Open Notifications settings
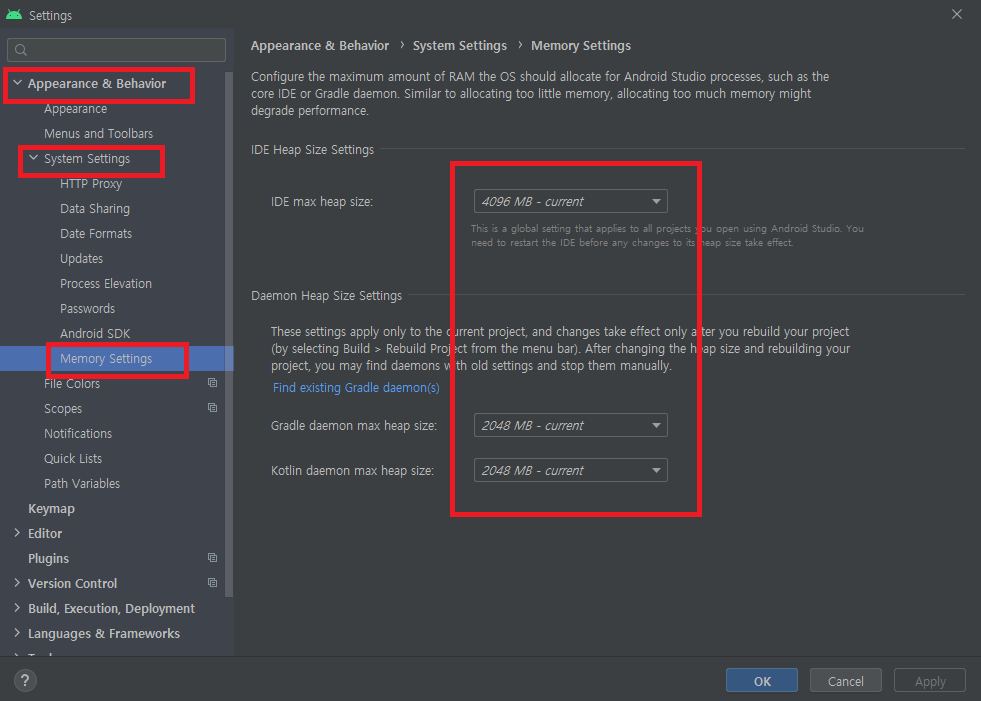Viewport: 981px width, 701px height. (78, 434)
